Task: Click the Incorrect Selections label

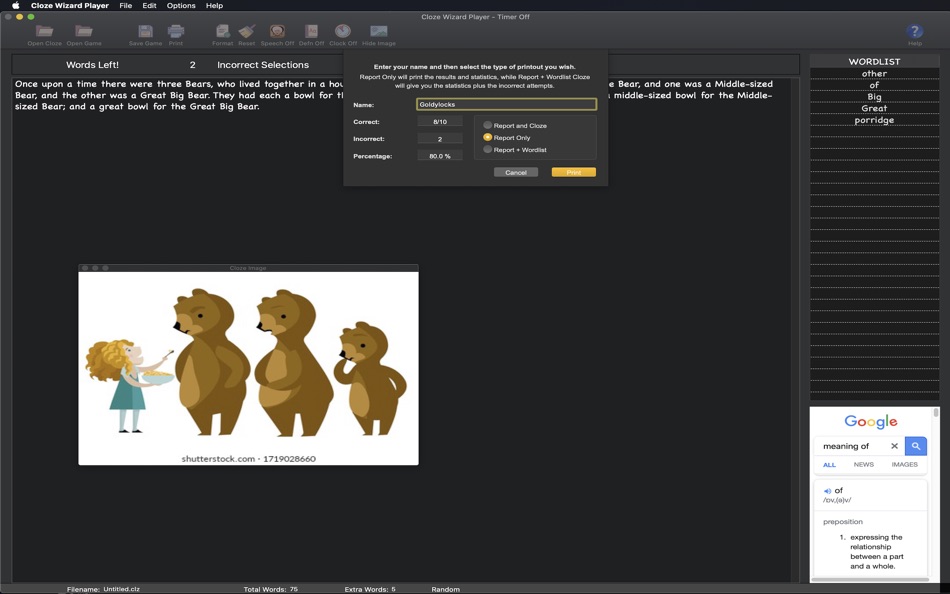Action: pyautogui.click(x=263, y=65)
